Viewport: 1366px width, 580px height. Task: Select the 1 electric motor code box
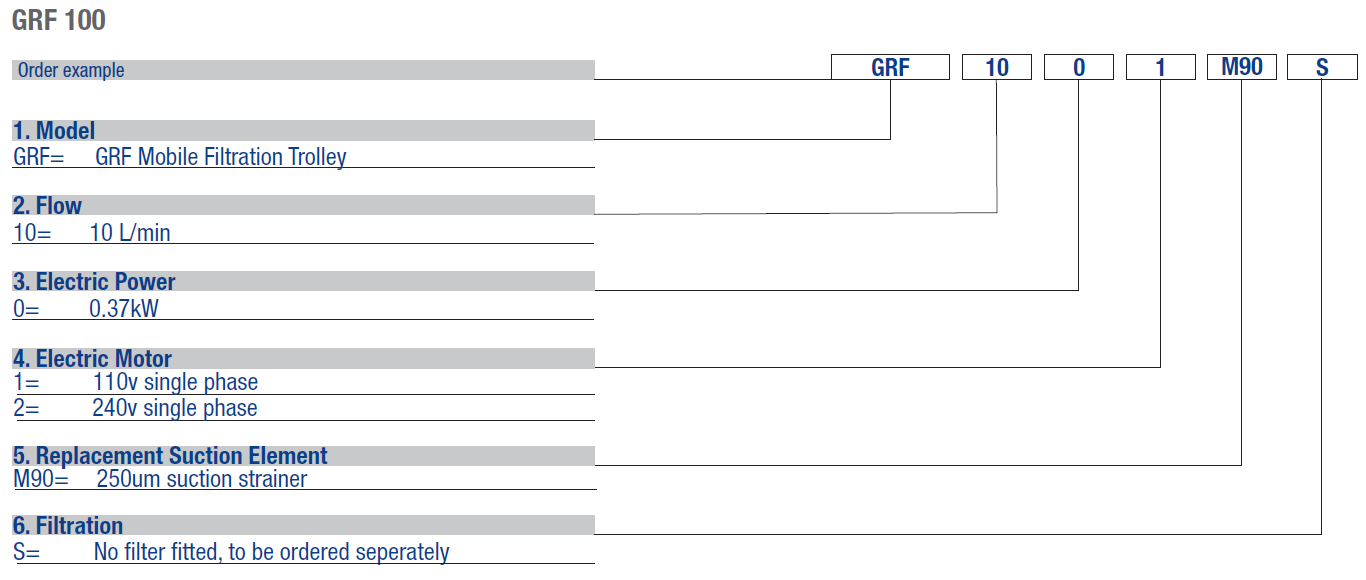click(x=1160, y=67)
